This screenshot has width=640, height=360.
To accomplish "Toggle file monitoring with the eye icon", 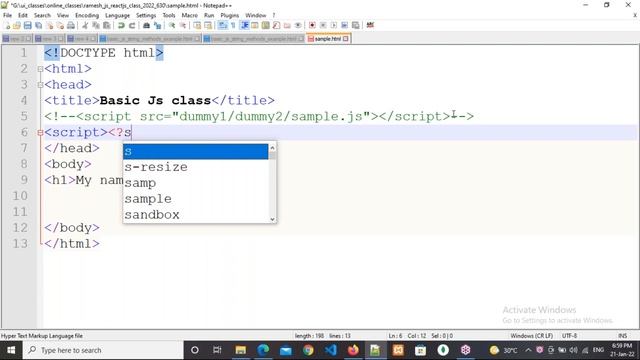I will pos(298,25).
